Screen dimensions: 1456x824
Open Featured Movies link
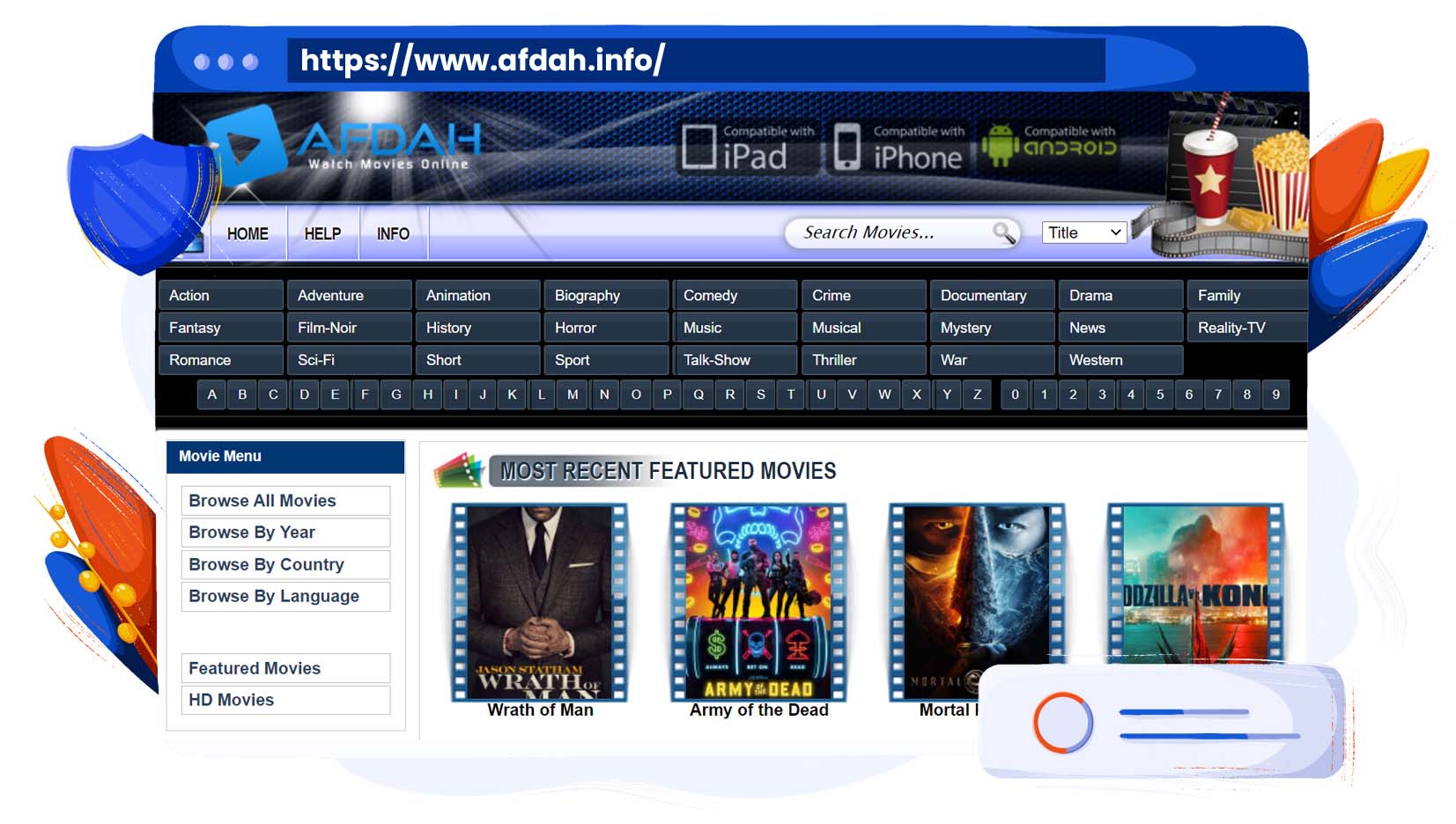(286, 668)
